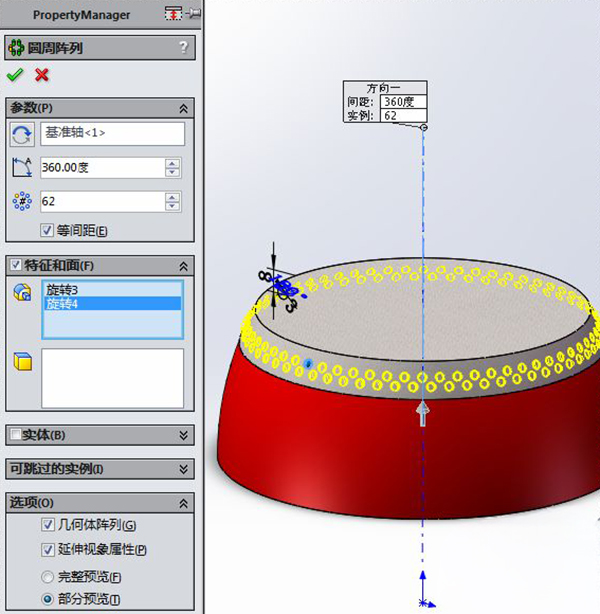600x614 pixels.
Task: Click the callout leader circle on the axis
Action: (423, 127)
